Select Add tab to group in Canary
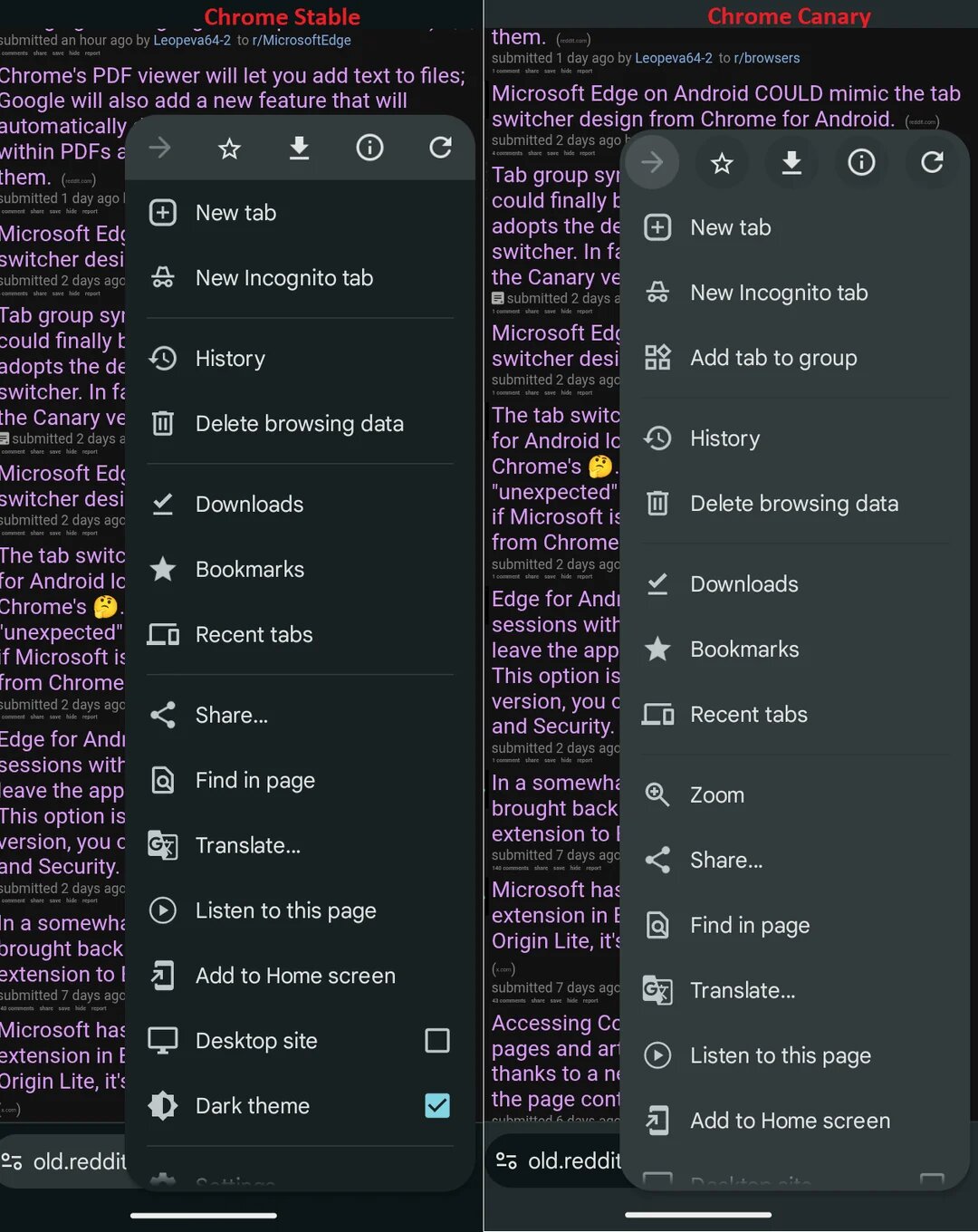This screenshot has height=1232, width=978. click(795, 358)
